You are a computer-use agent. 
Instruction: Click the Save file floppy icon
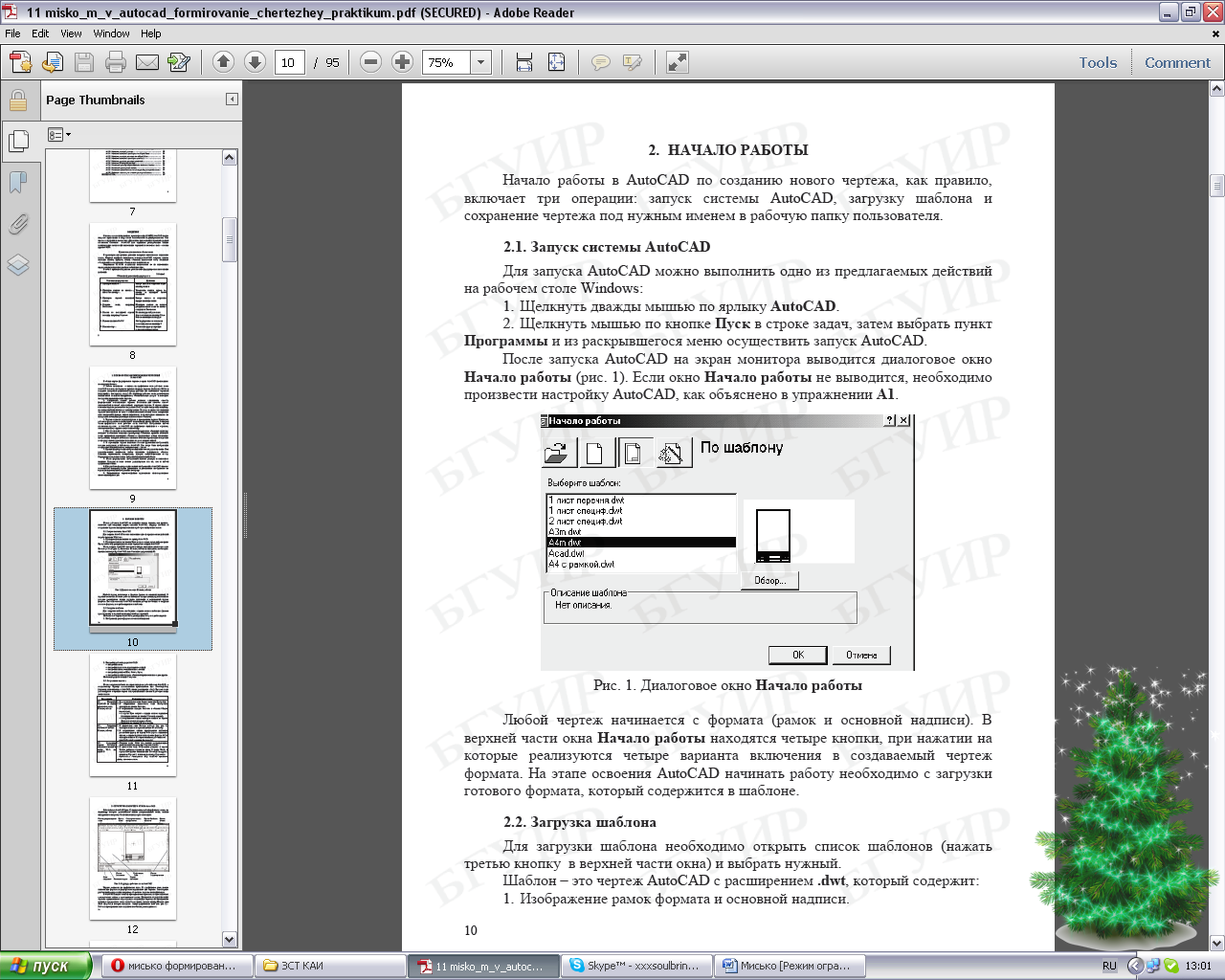(x=84, y=62)
